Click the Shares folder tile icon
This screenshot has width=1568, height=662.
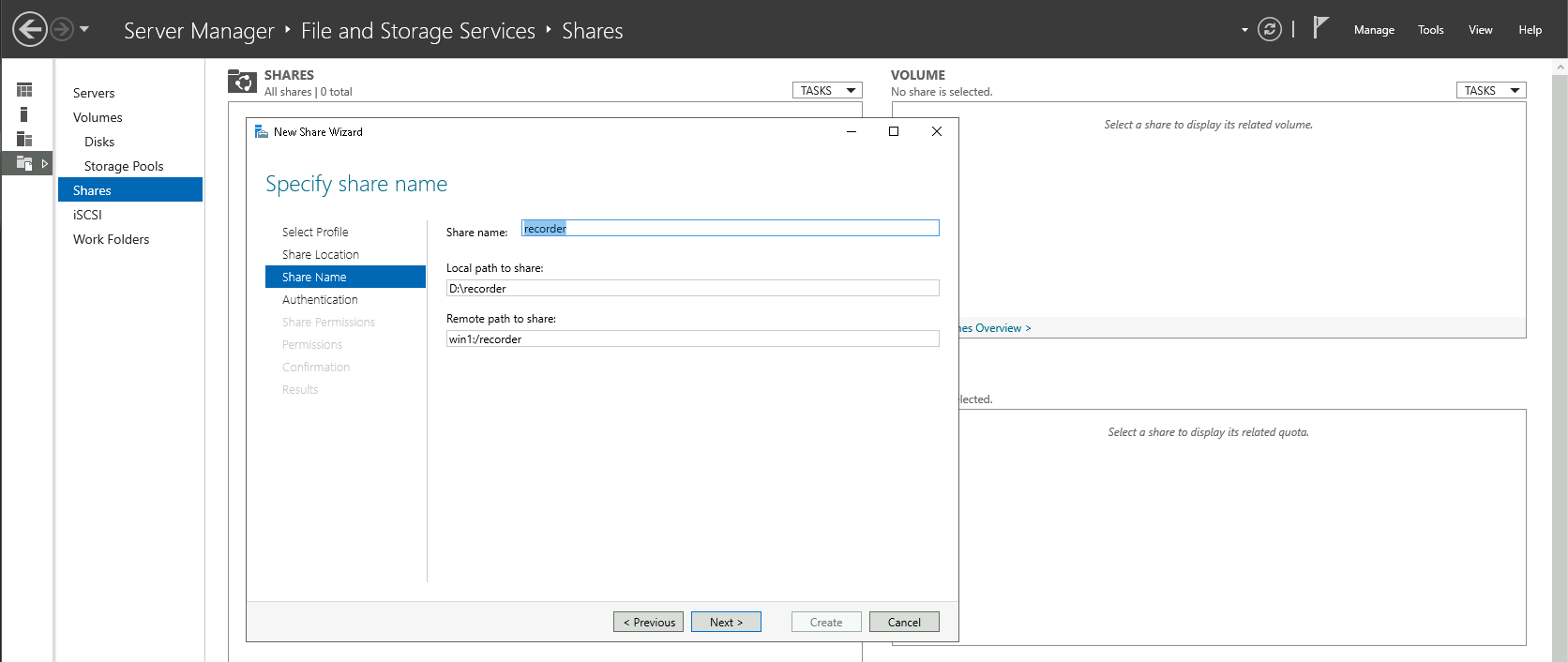click(242, 82)
